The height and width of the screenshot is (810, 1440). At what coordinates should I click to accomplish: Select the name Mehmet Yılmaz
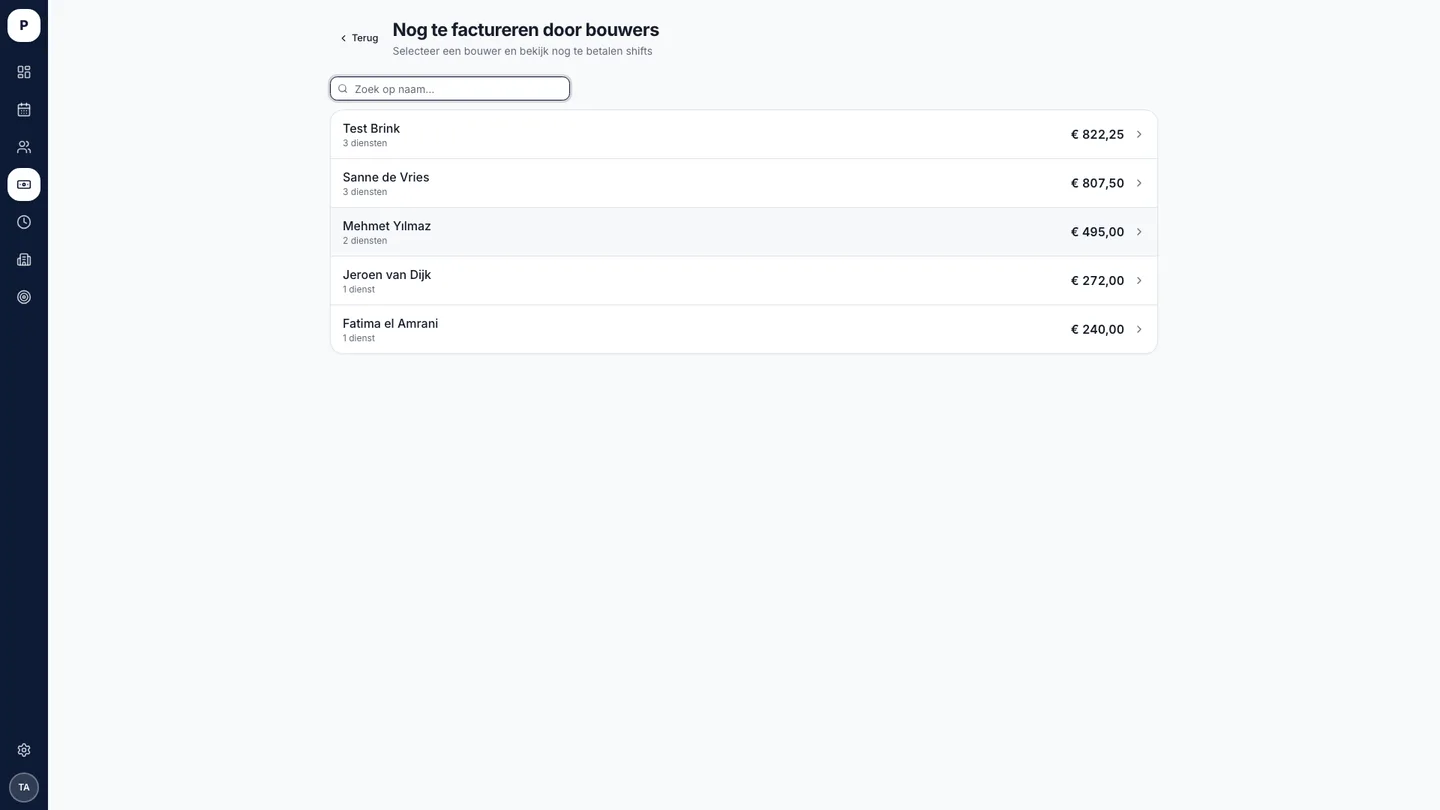[x=387, y=226]
